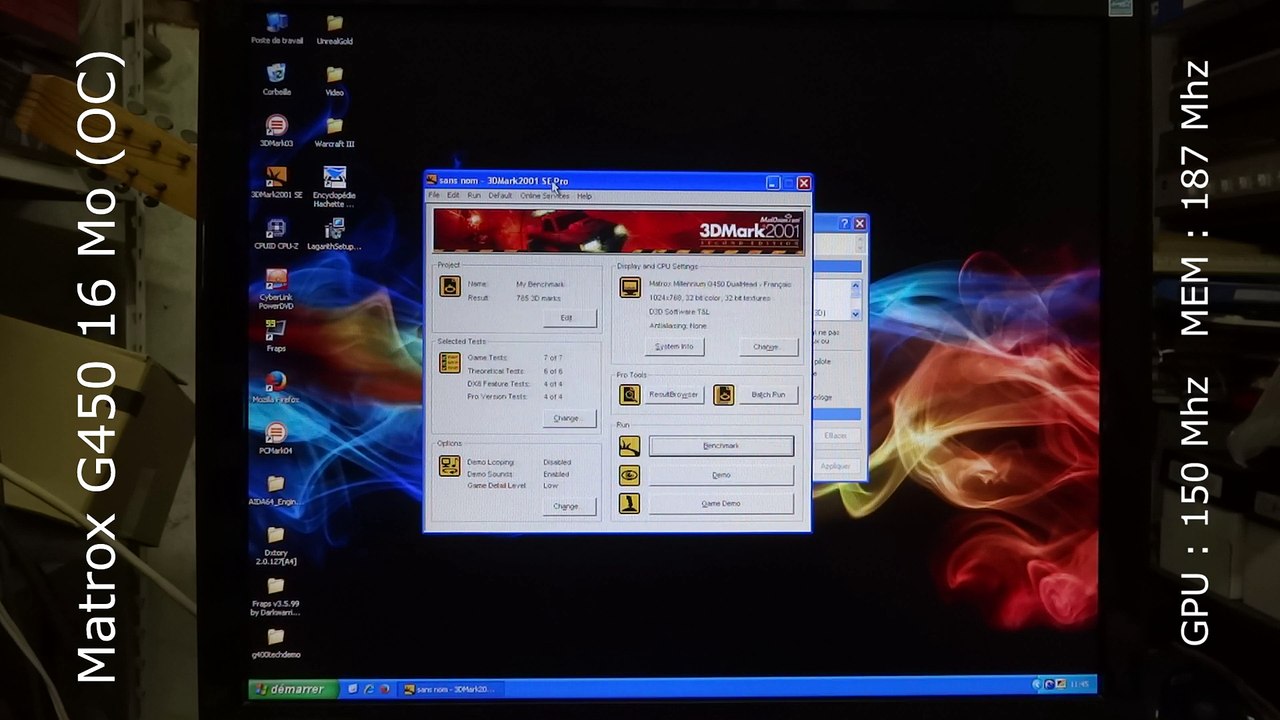The width and height of the screenshot is (1280, 720).
Task: Click scrollbar down arrow in background dialog list
Action: [855, 314]
